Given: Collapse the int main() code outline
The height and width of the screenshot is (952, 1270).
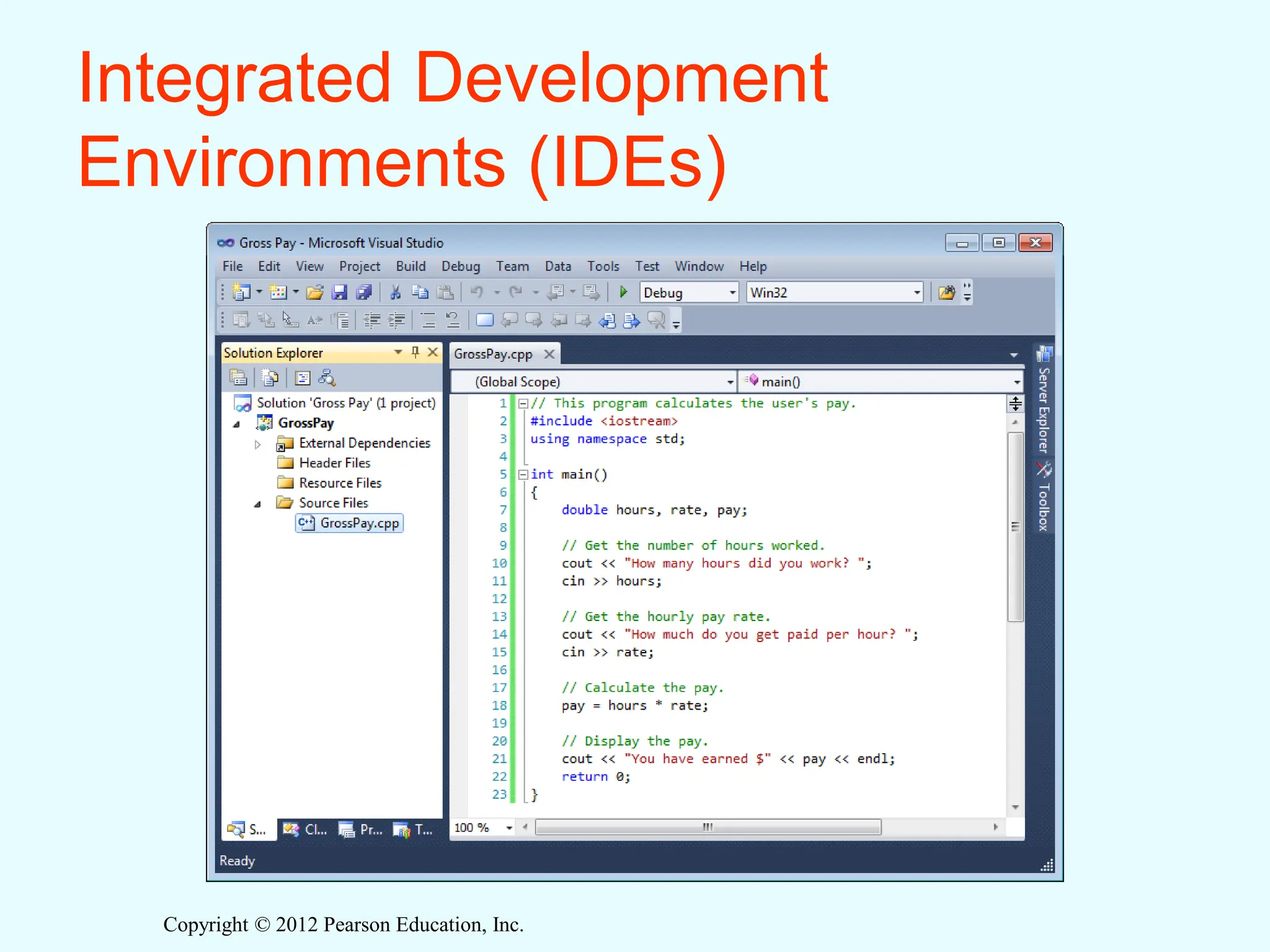Looking at the screenshot, I should pyautogui.click(x=523, y=475).
